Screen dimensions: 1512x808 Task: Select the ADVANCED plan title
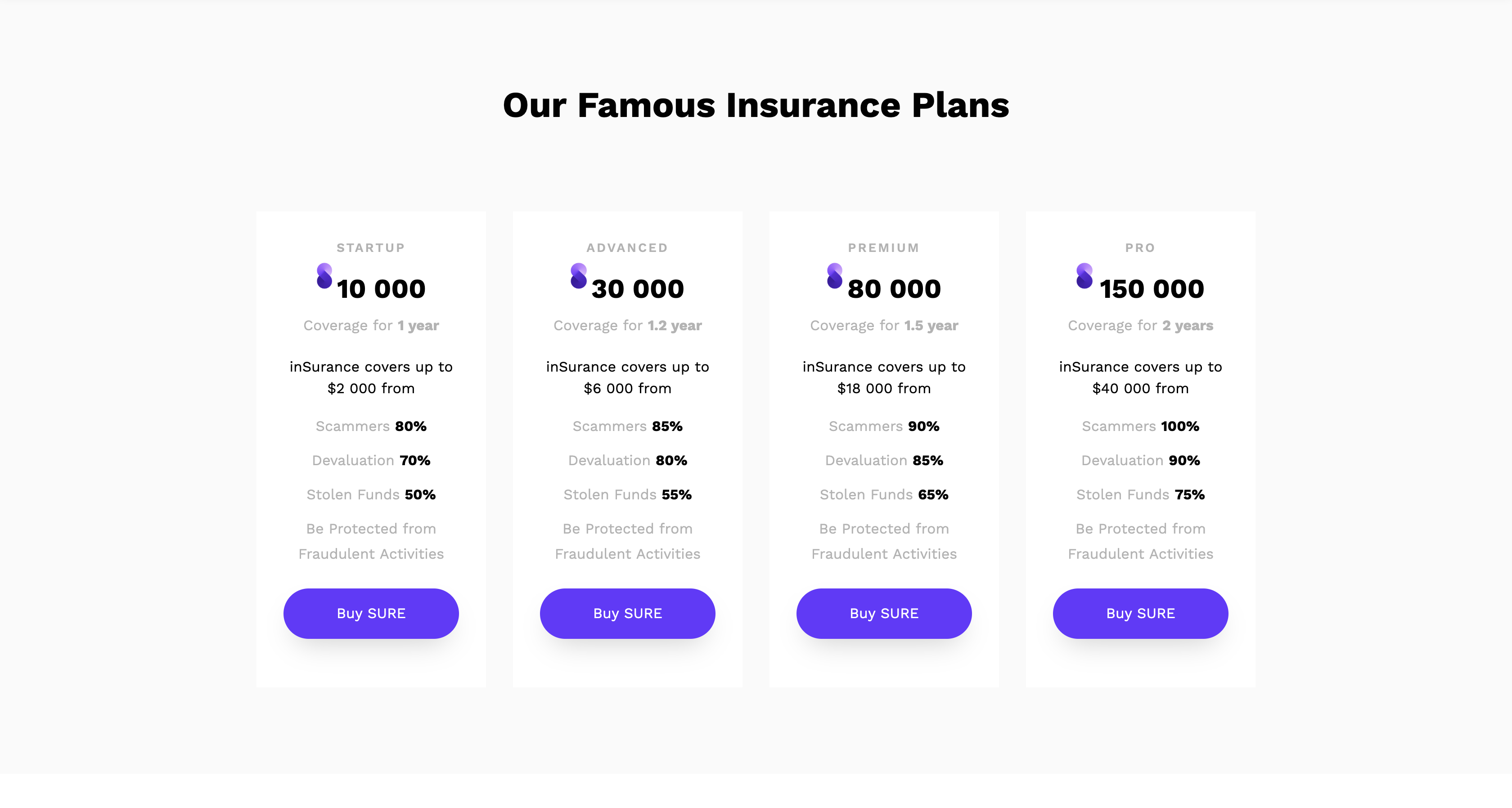627,247
